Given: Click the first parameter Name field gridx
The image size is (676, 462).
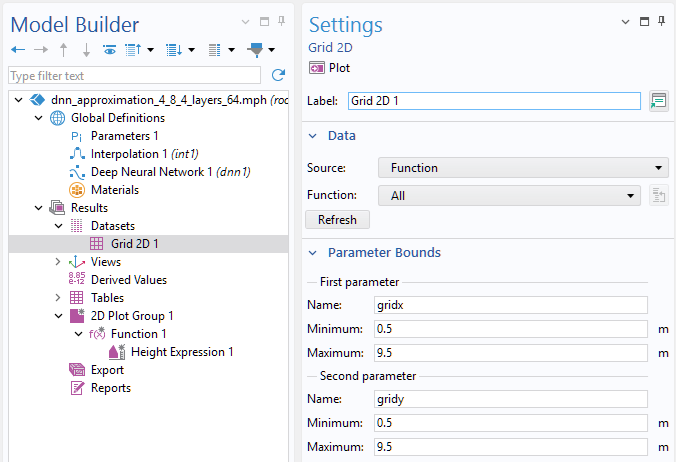Looking at the screenshot, I should click(x=510, y=305).
